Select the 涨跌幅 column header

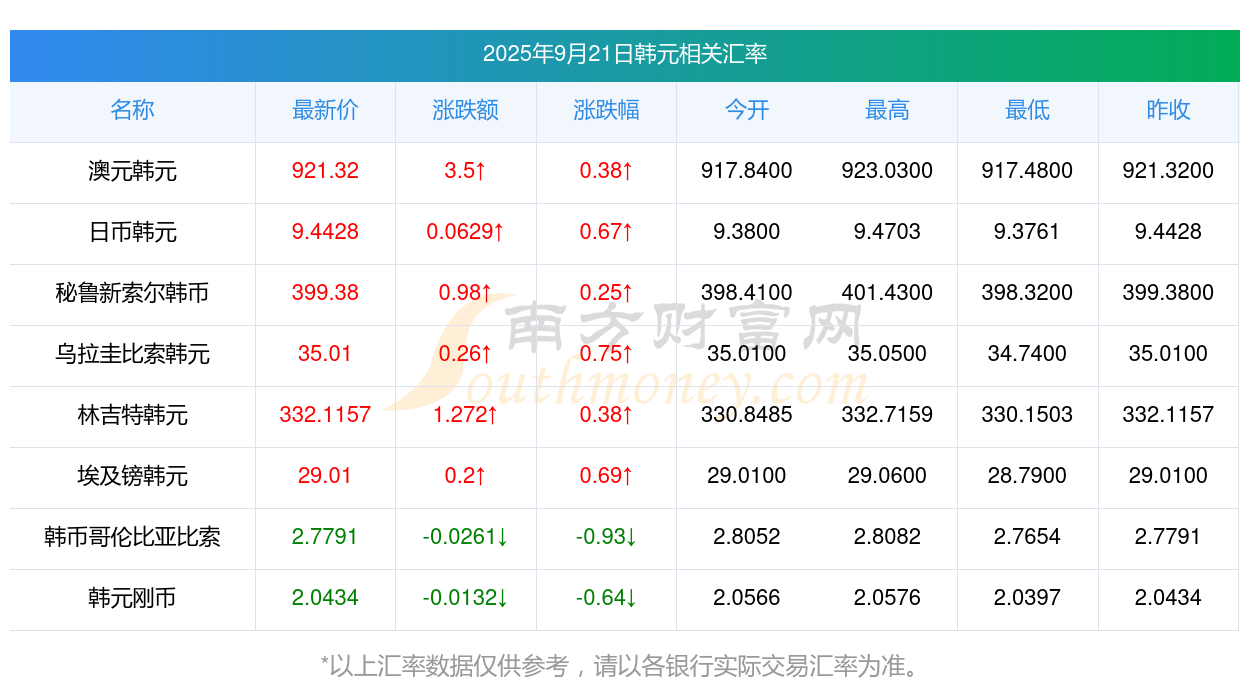click(x=607, y=110)
